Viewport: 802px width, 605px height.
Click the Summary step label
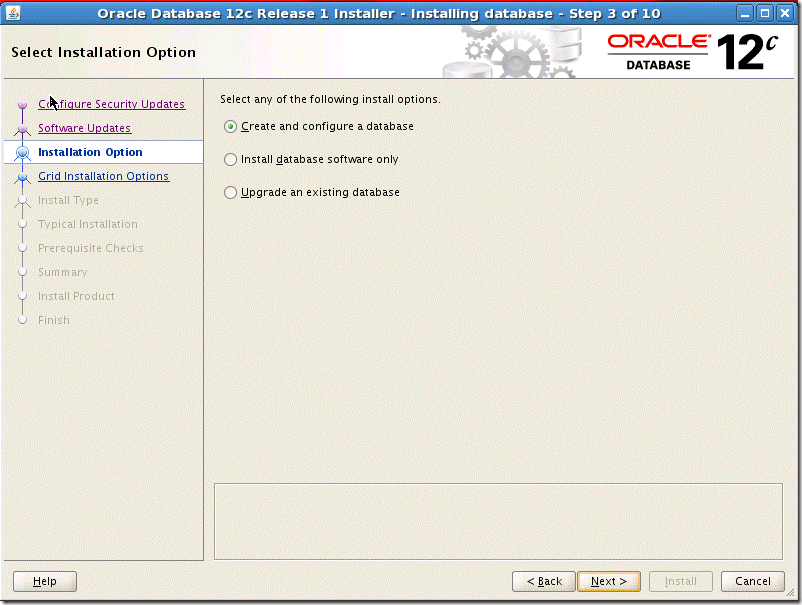(x=62, y=272)
